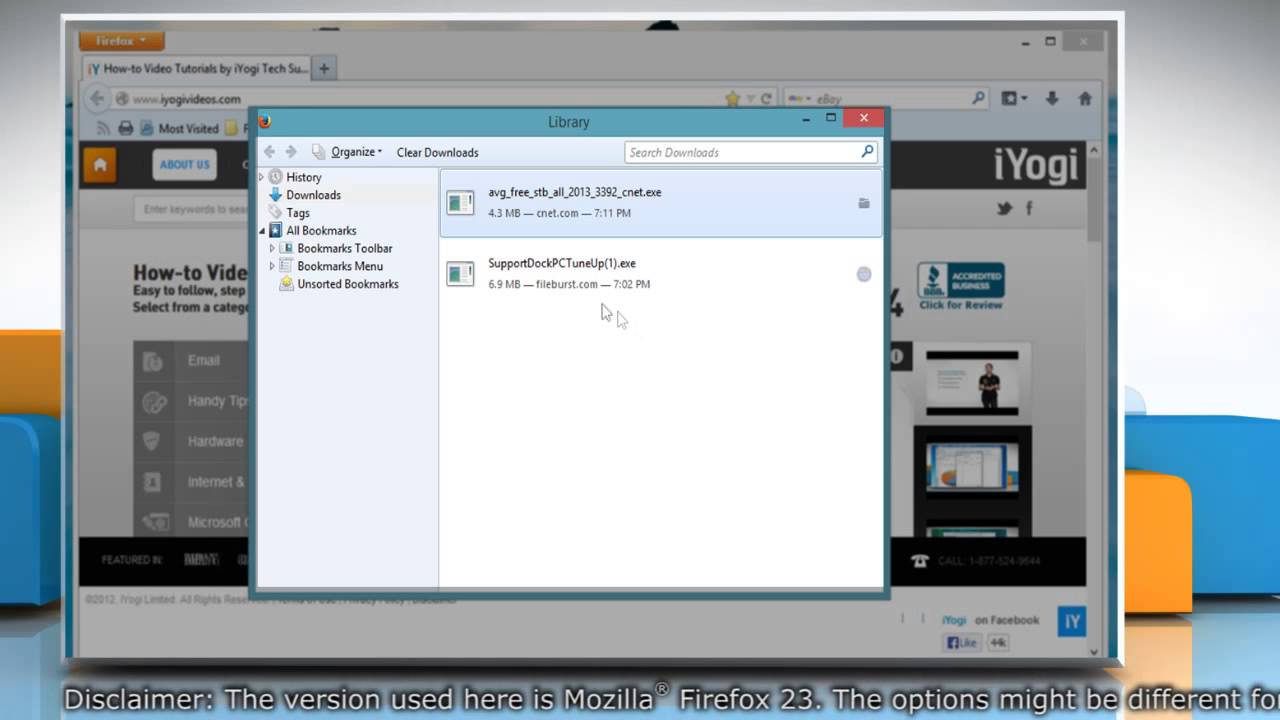The height and width of the screenshot is (720, 1280).
Task: Click the Facebook Like button
Action: [962, 643]
